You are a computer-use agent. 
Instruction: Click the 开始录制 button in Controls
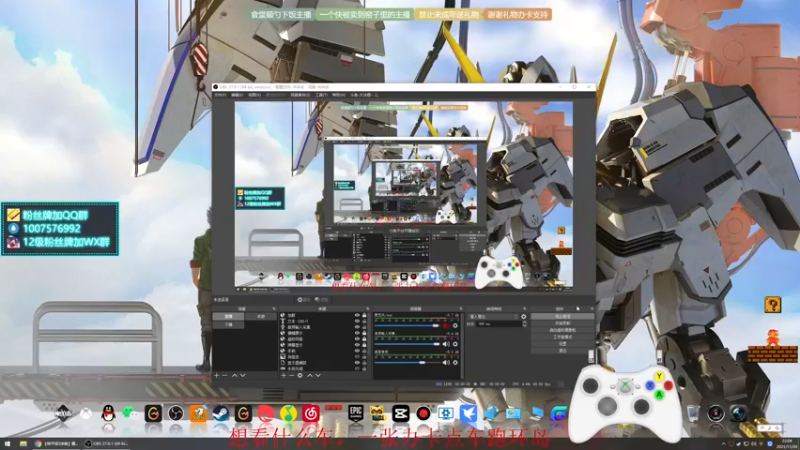coord(562,323)
